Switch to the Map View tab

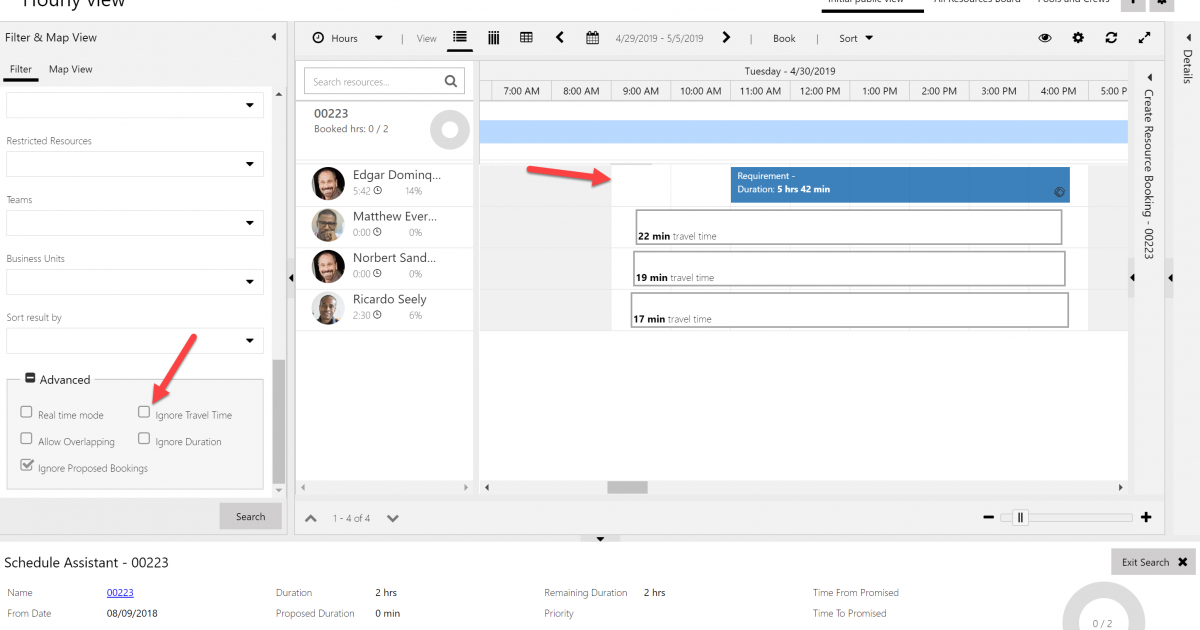(69, 69)
